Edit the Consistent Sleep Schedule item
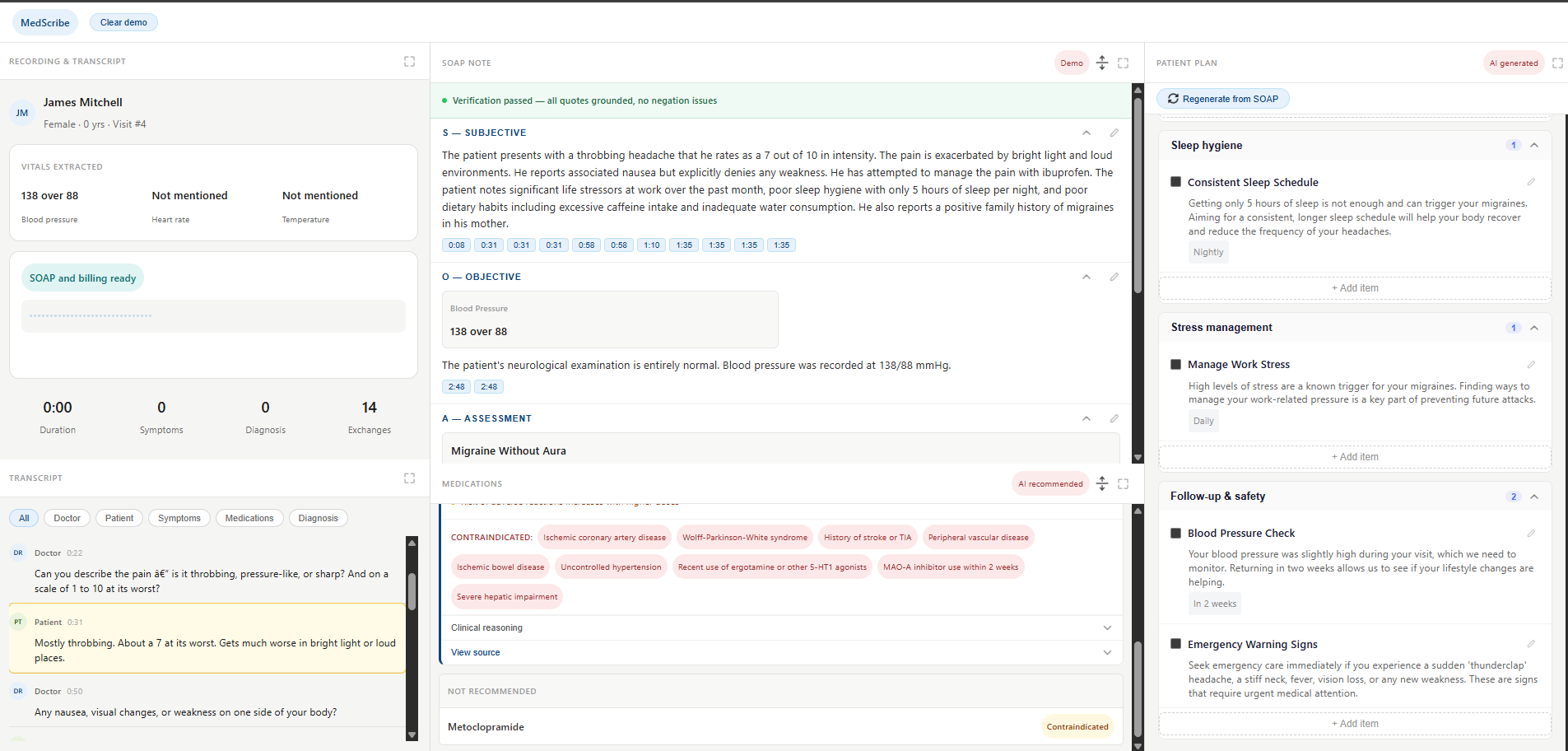1568x751 pixels. (x=1531, y=182)
